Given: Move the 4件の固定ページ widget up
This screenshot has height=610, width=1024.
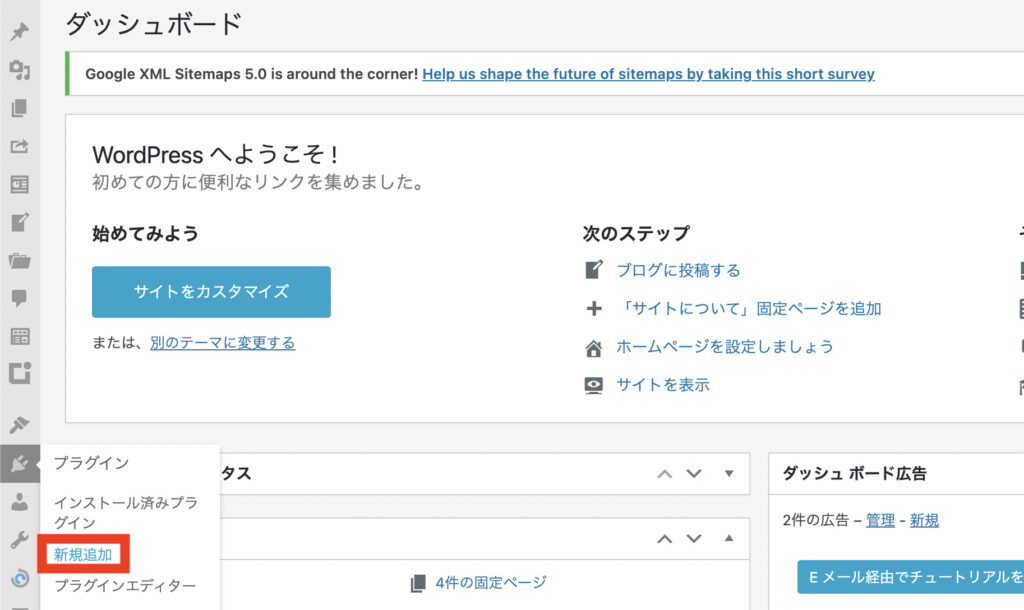Looking at the screenshot, I should point(664,539).
